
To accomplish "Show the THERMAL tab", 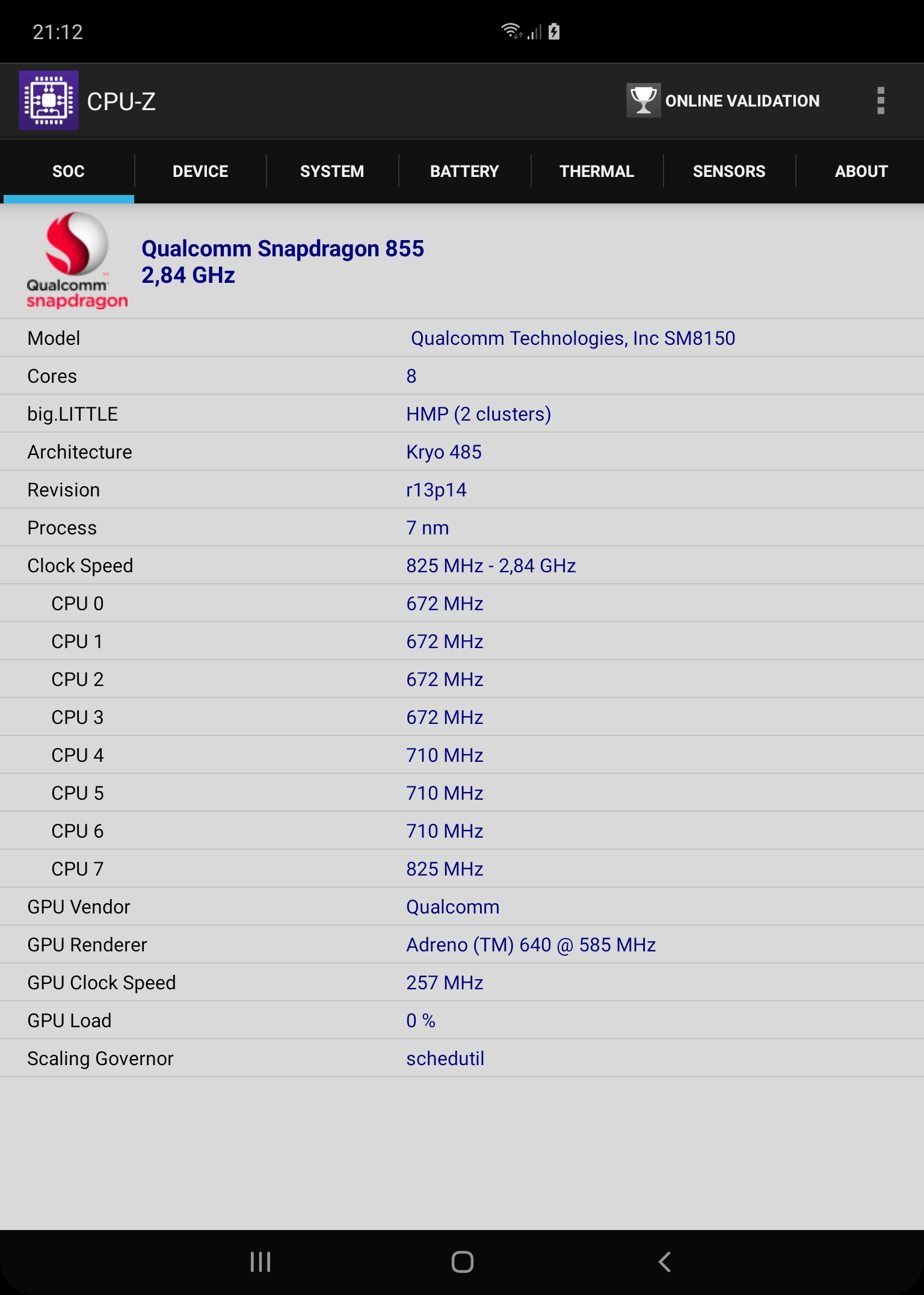I will click(x=597, y=172).
